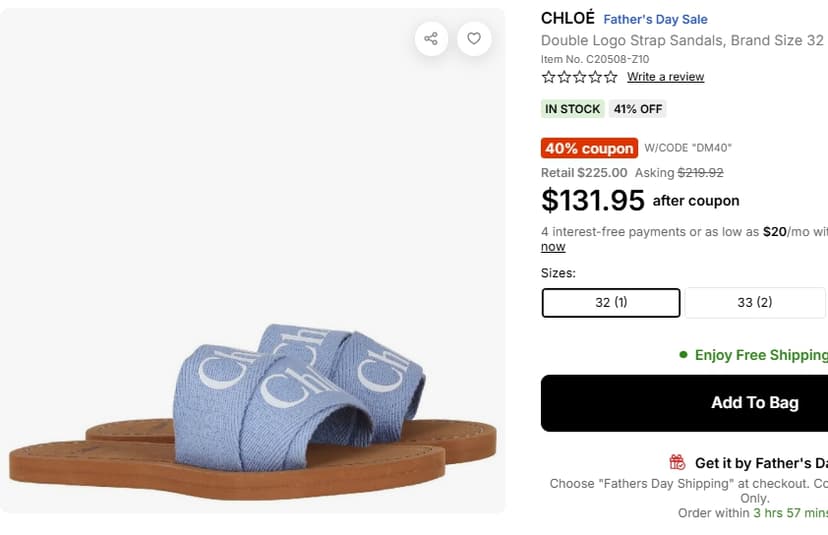Click the share icon on product image
This screenshot has height=535, width=828.
coord(431,39)
